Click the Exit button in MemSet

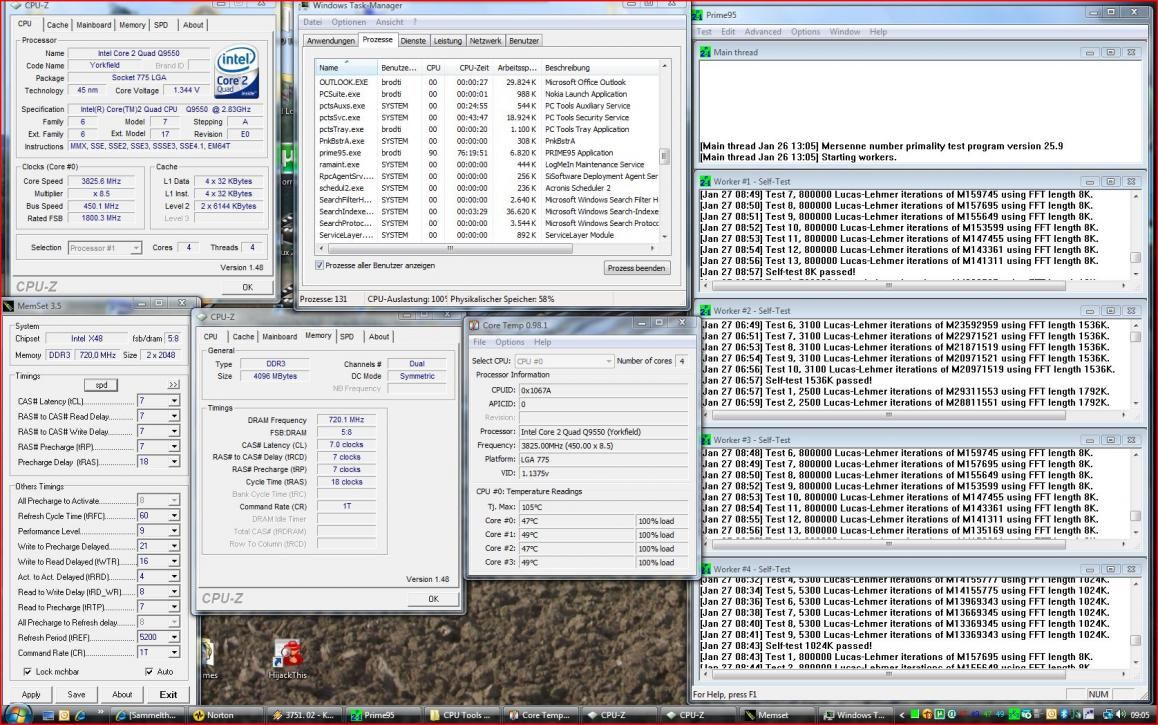click(x=168, y=695)
